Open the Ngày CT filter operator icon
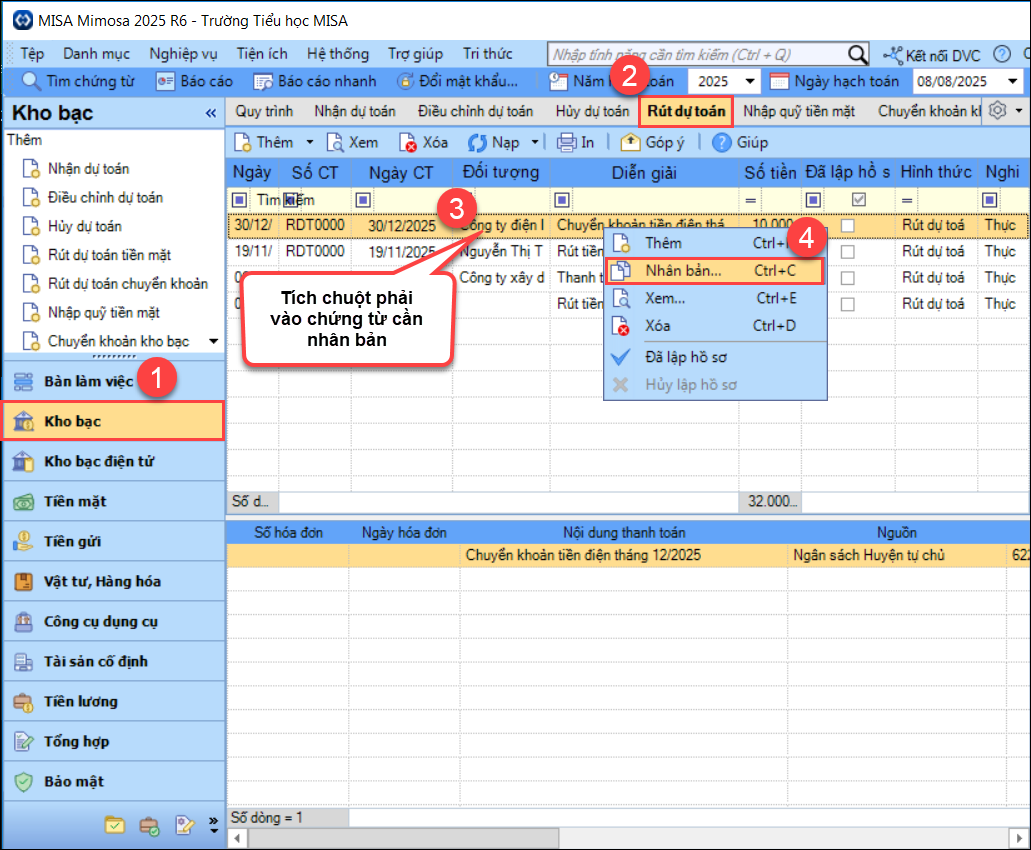1031x850 pixels. (x=363, y=200)
